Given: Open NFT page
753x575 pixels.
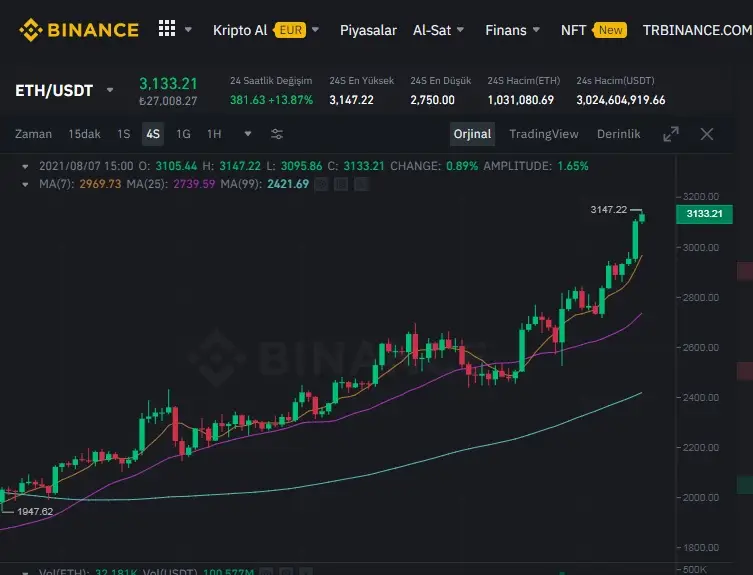Looking at the screenshot, I should [x=573, y=30].
